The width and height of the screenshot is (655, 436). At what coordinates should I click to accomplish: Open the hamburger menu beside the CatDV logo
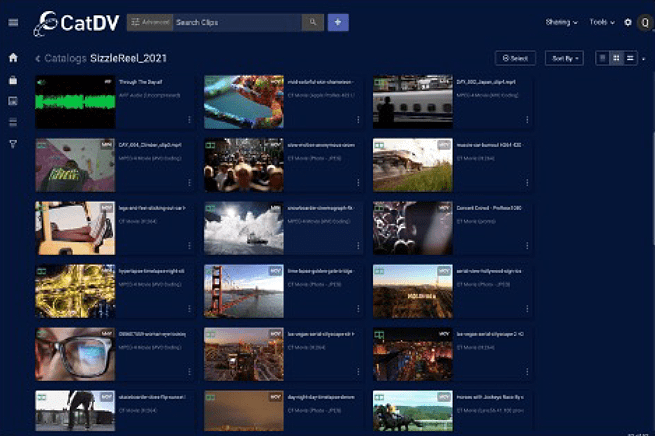tap(13, 22)
